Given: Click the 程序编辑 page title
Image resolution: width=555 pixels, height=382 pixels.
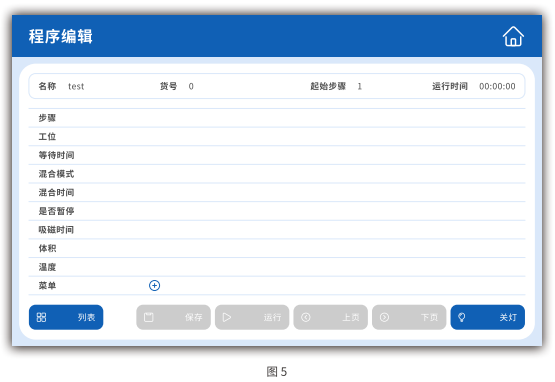Looking at the screenshot, I should 61,36.
